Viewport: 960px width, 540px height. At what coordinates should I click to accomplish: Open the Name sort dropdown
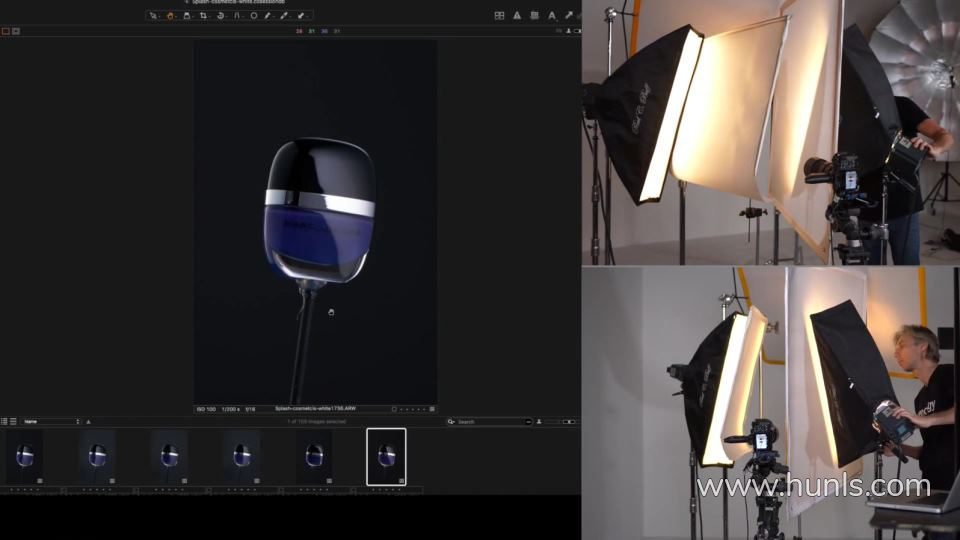(50, 422)
